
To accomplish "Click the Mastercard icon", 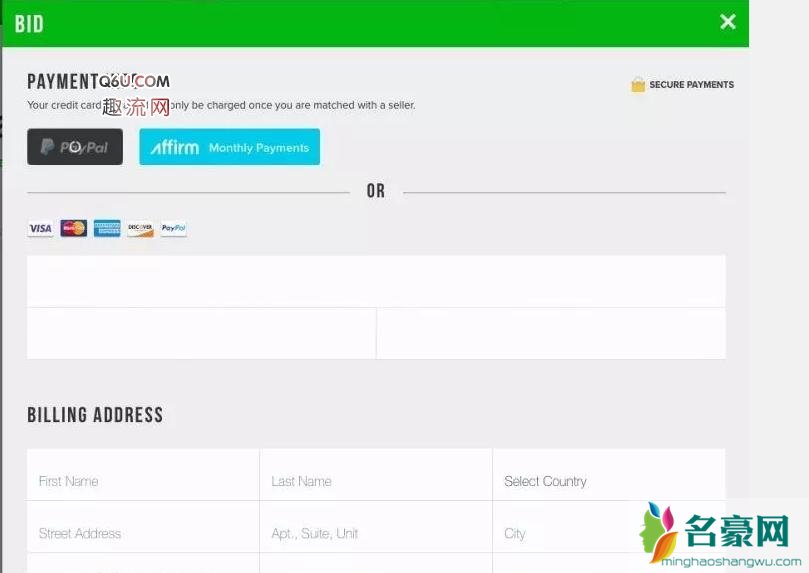I will click(73, 229).
